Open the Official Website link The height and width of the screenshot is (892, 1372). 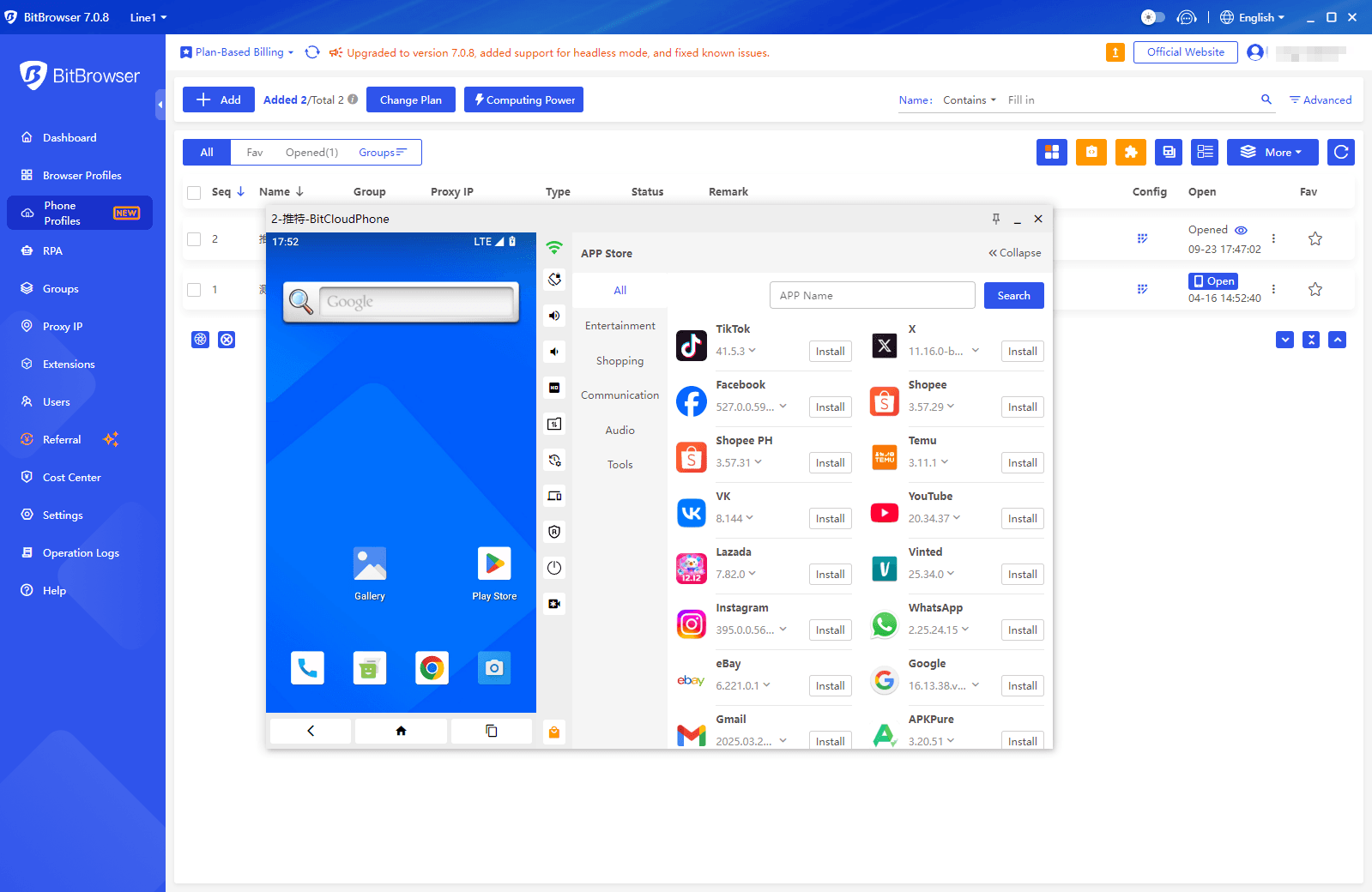[x=1186, y=52]
